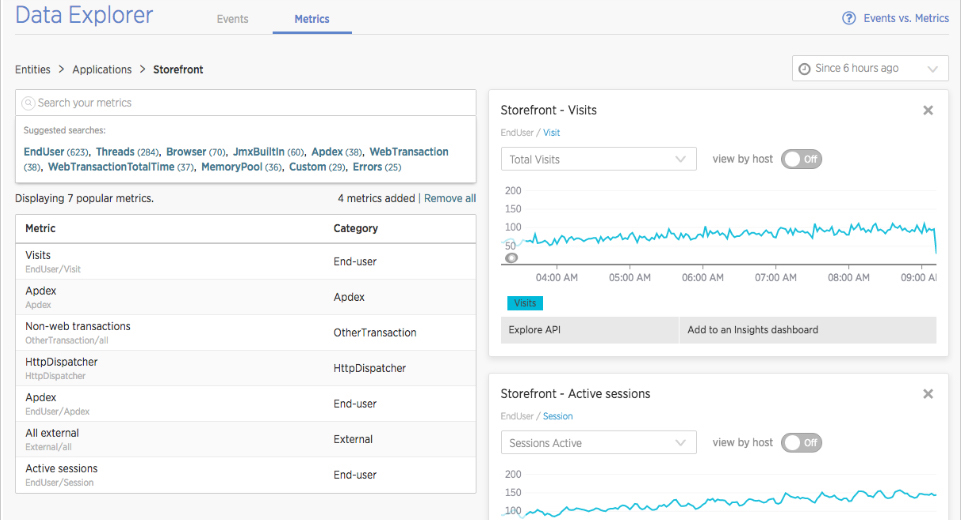Close the Storefront - Active sessions chart

point(928,394)
